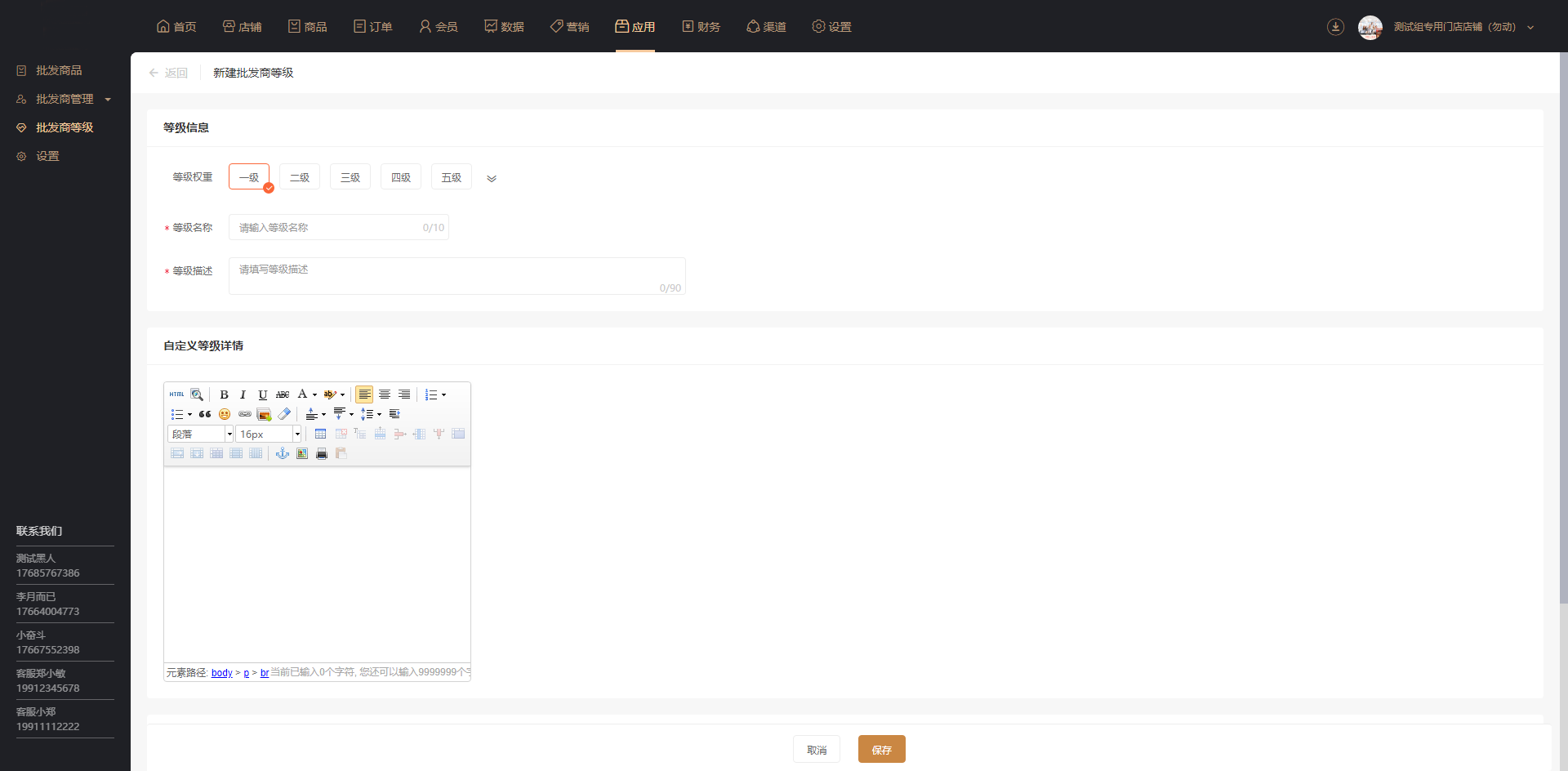Open the 订单 top menu

372,26
